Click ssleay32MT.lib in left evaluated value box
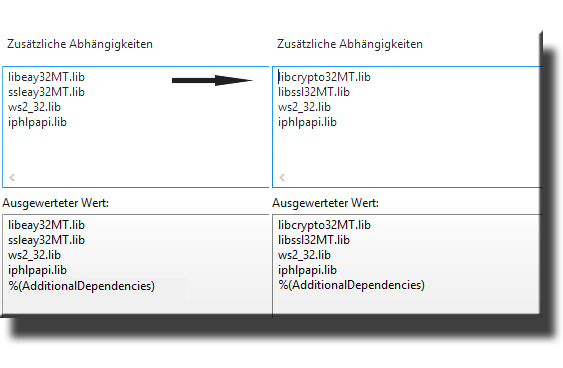 tap(46, 240)
